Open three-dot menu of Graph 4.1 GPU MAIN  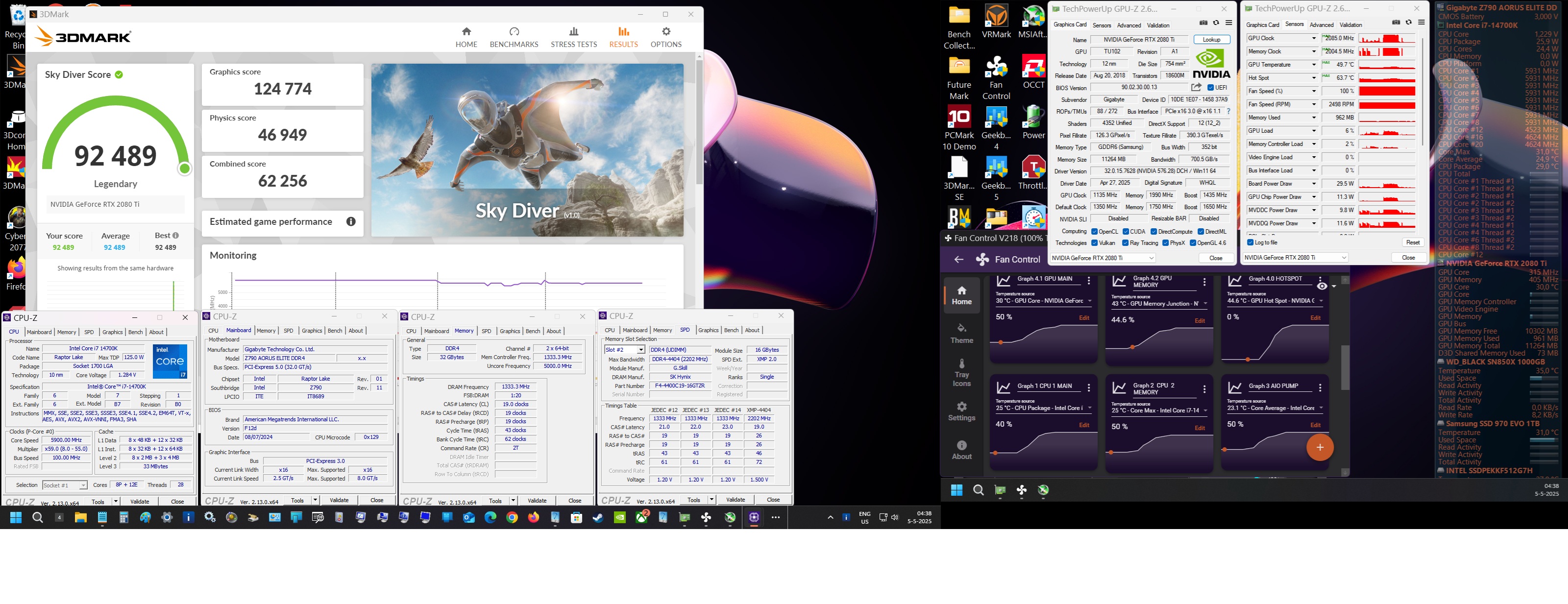pyautogui.click(x=1089, y=282)
